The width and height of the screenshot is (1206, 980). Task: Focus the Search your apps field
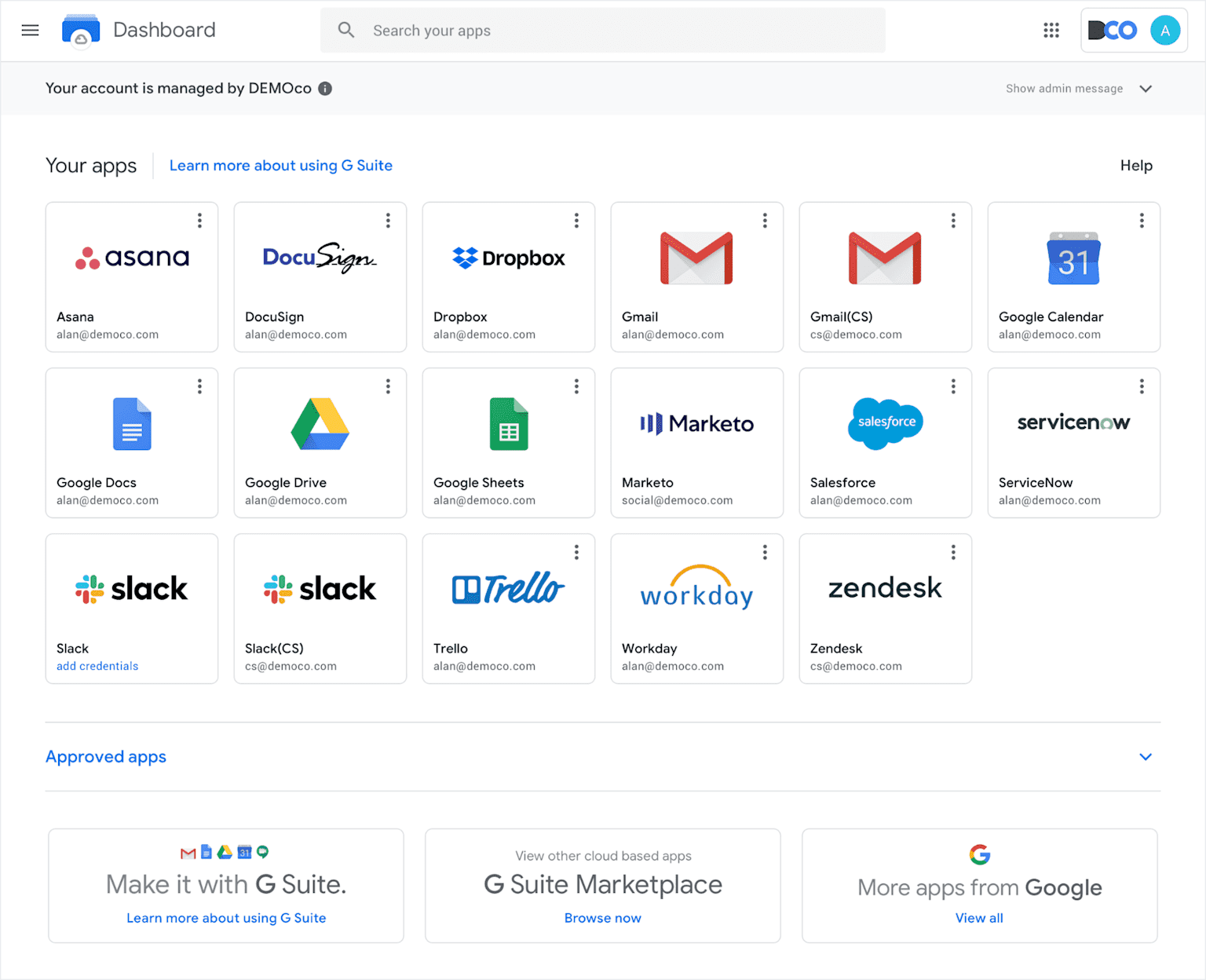pos(602,31)
